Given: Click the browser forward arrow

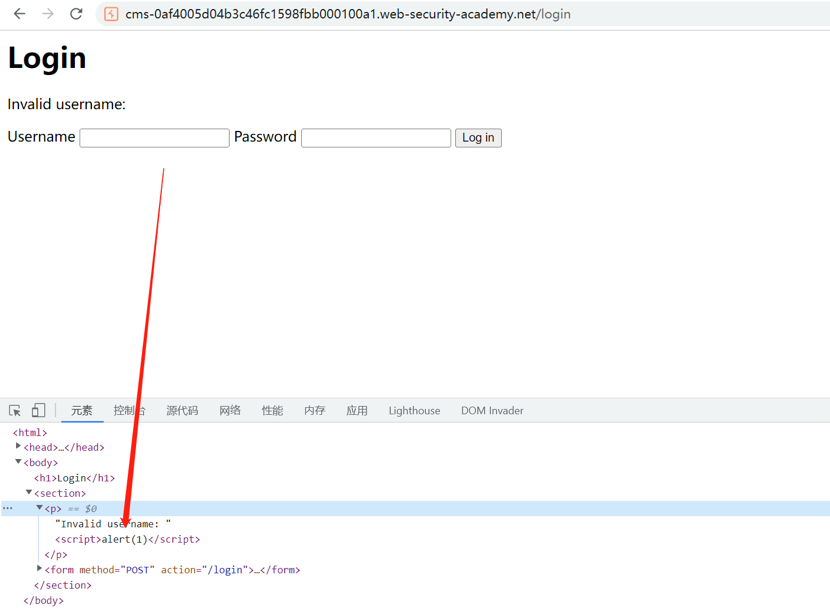Looking at the screenshot, I should (48, 14).
